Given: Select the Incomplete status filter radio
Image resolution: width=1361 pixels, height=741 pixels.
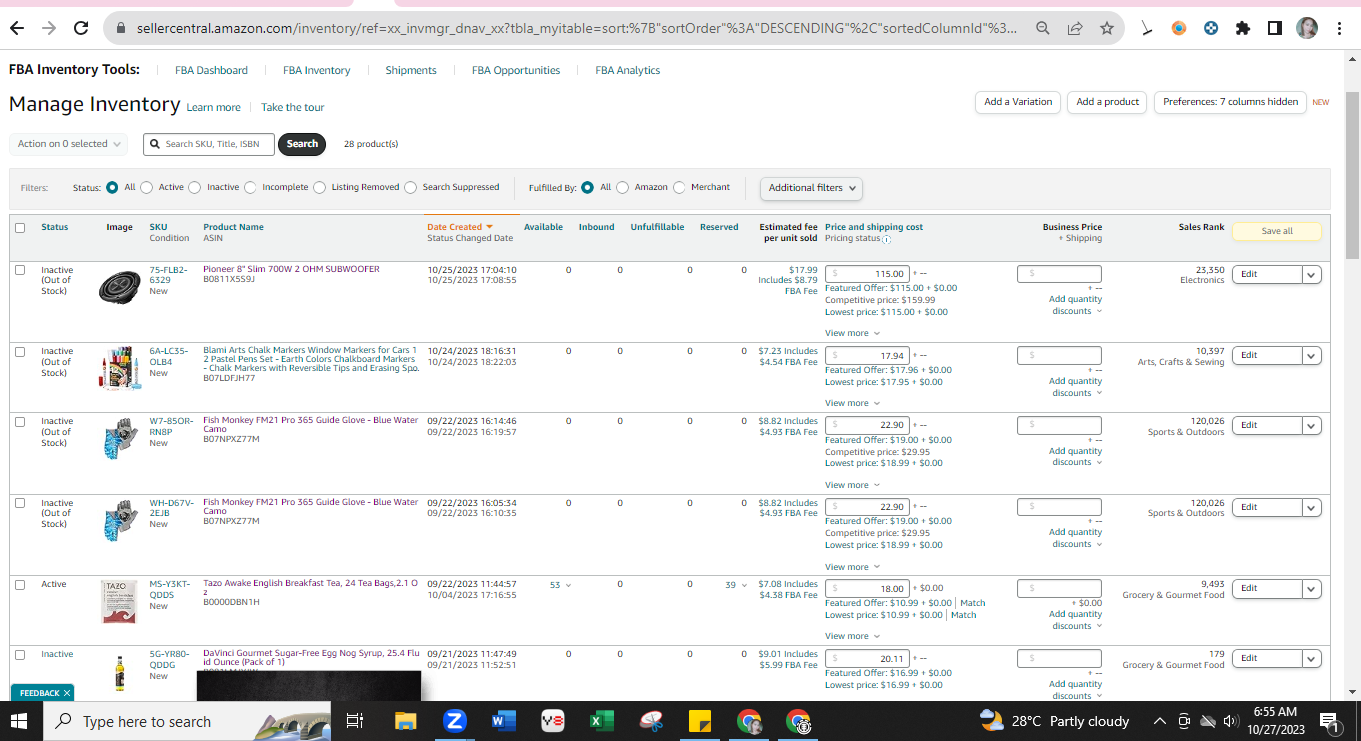Looking at the screenshot, I should tap(250, 187).
